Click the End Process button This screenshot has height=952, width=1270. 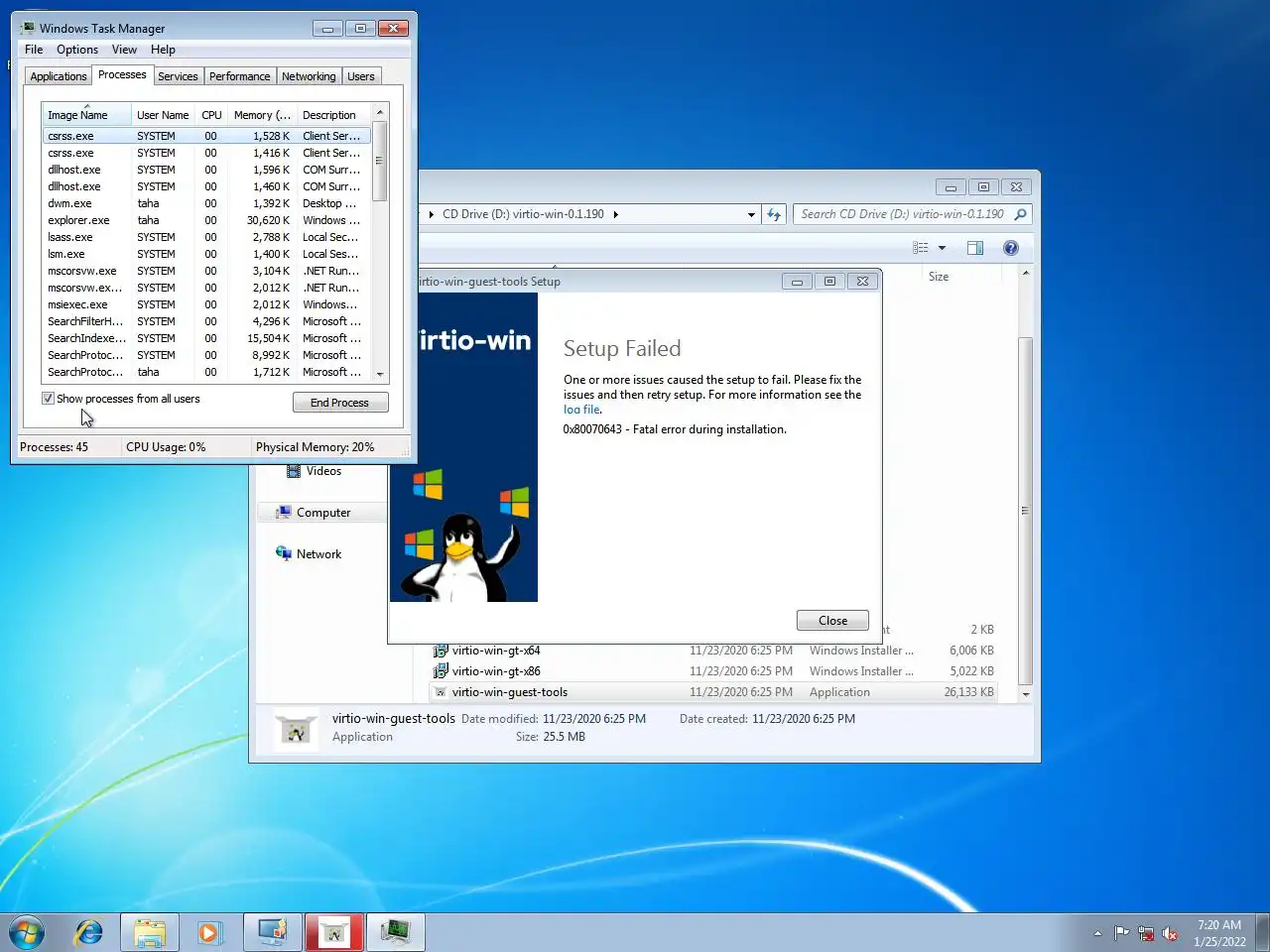[x=340, y=403]
